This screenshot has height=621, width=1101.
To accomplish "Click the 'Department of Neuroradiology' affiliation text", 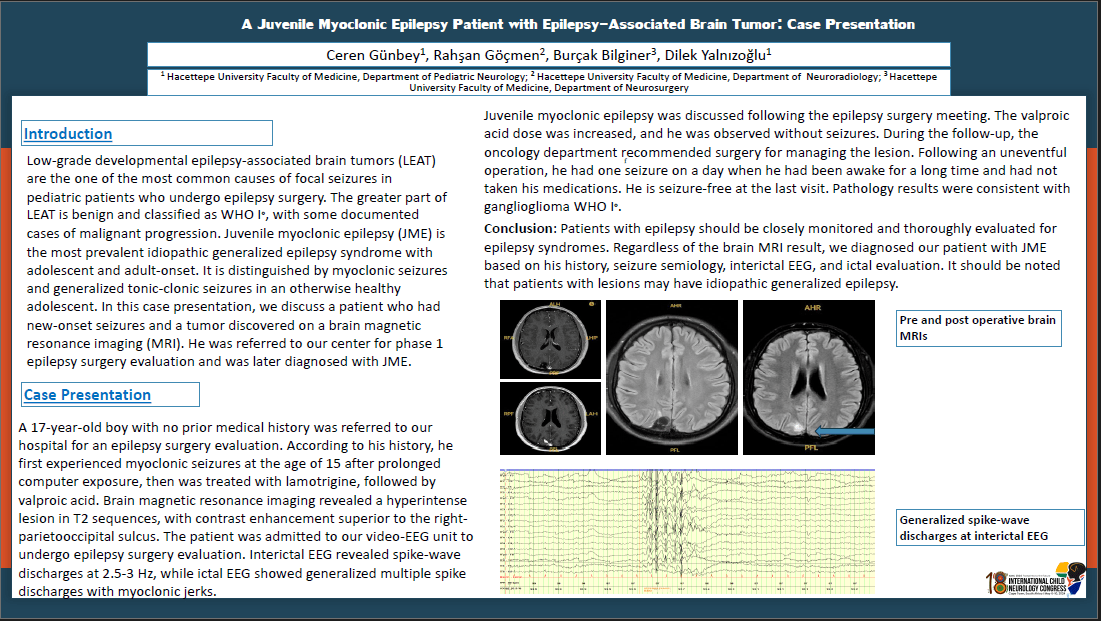I will (x=806, y=77).
